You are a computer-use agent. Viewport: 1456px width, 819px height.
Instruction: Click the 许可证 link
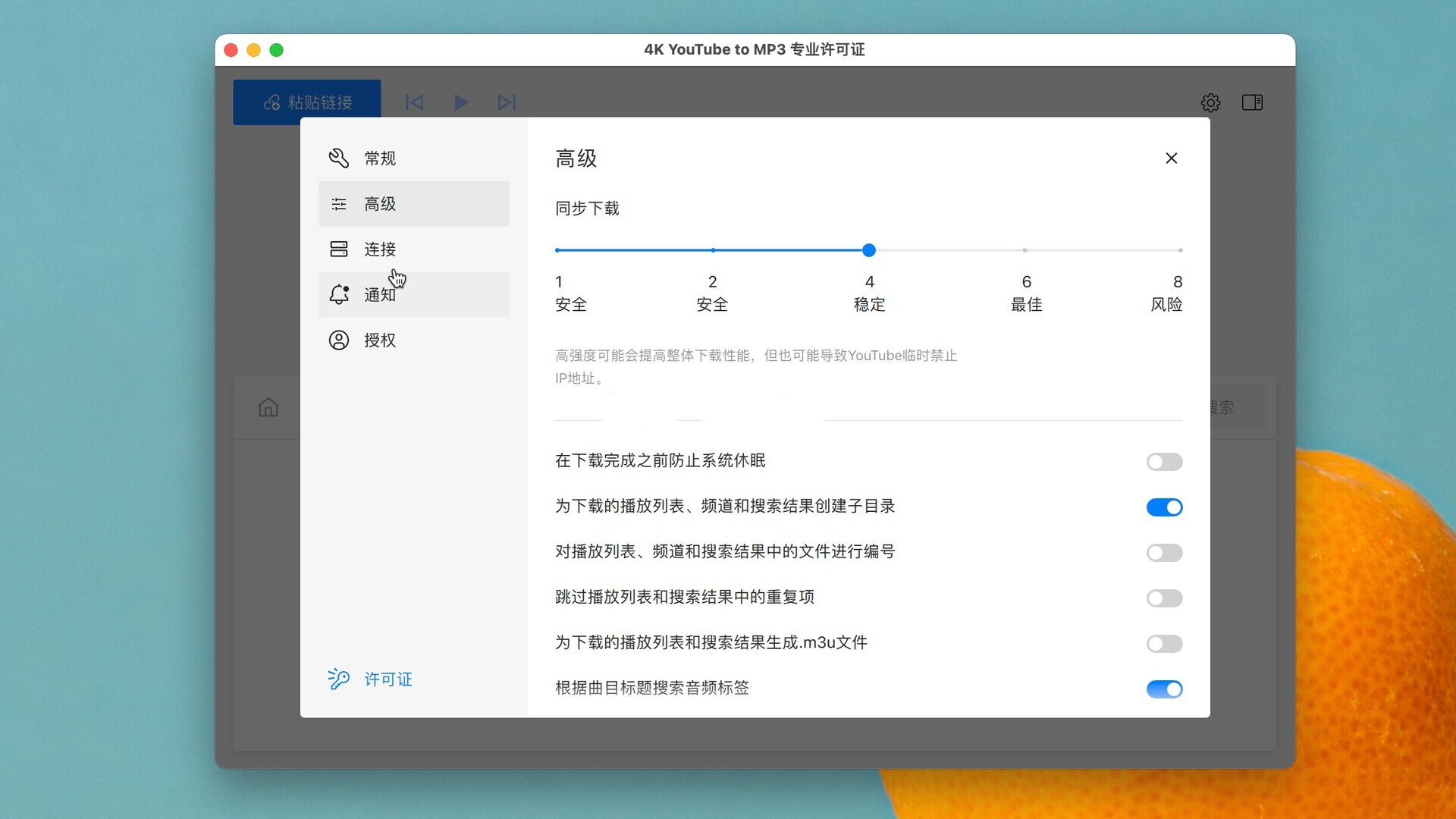tap(388, 679)
